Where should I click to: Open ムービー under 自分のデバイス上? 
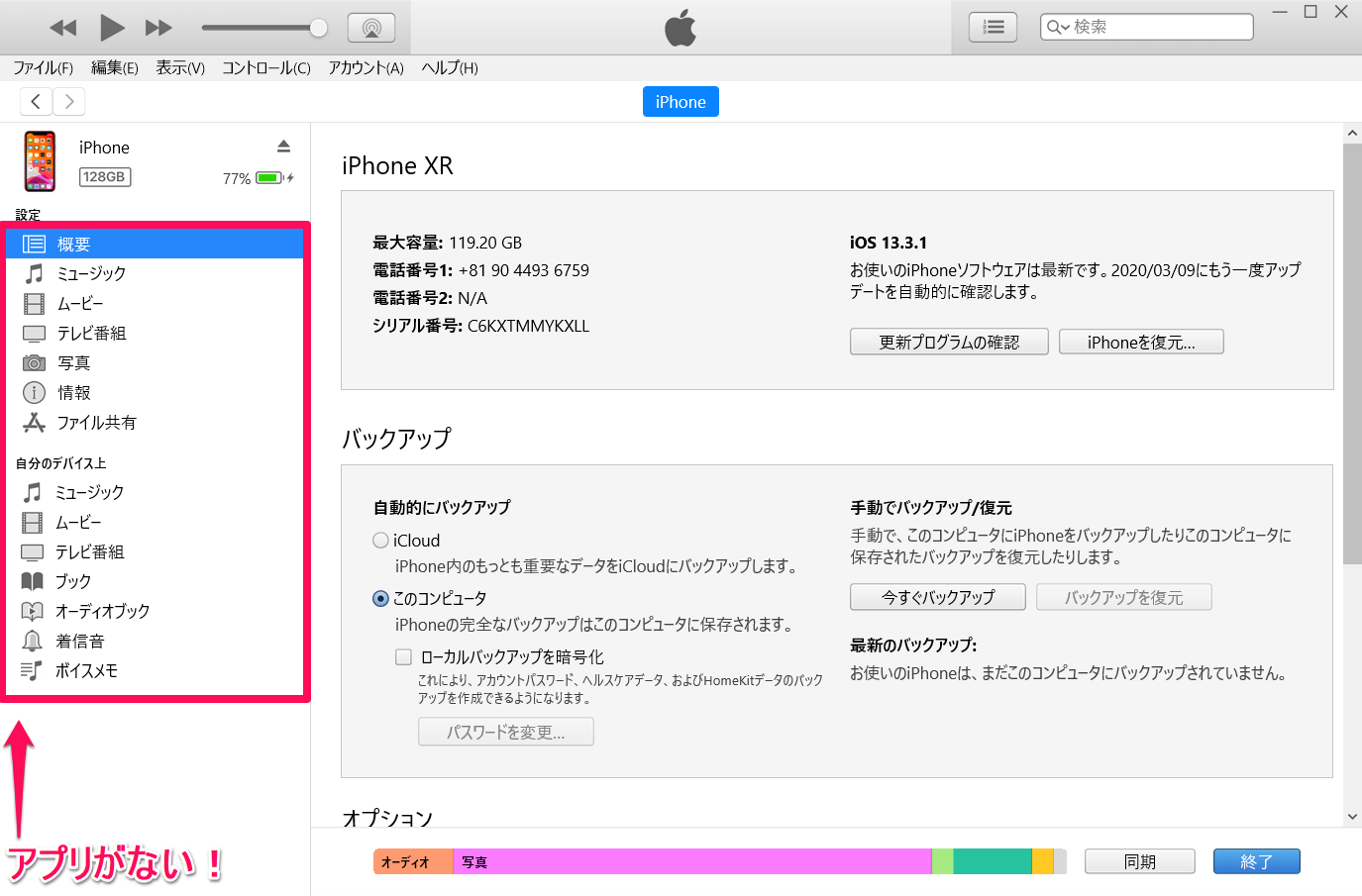(154, 522)
